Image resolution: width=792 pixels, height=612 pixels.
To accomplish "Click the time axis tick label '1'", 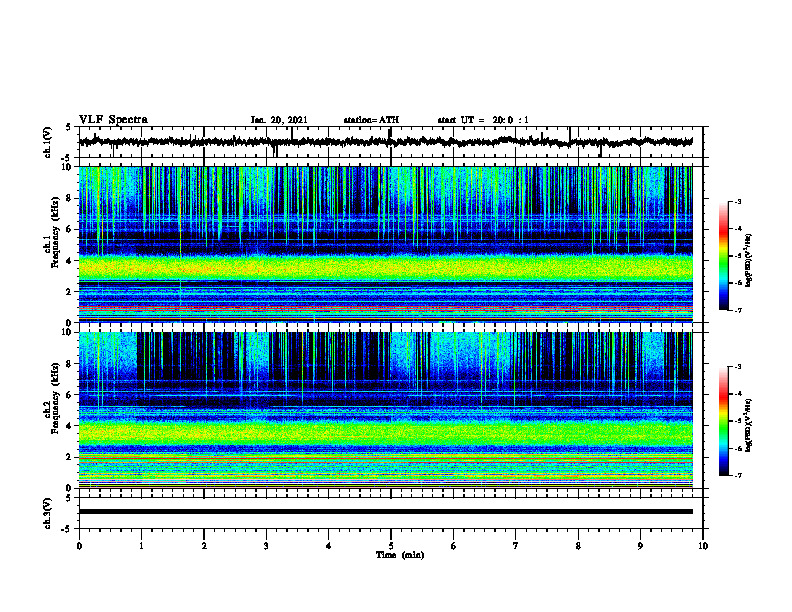I will click(x=141, y=546).
